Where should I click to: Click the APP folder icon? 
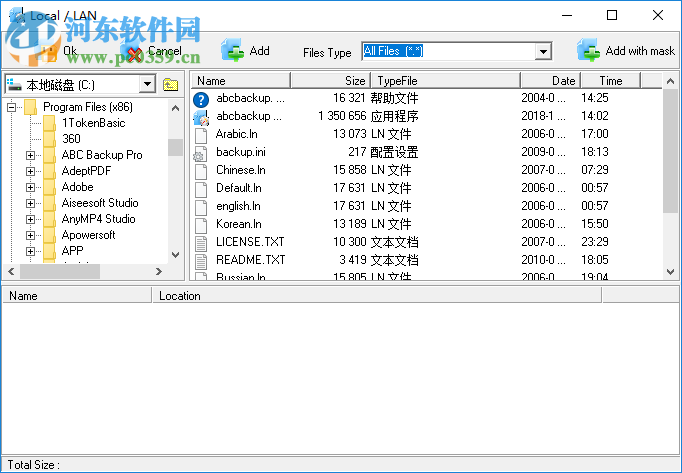(49, 251)
